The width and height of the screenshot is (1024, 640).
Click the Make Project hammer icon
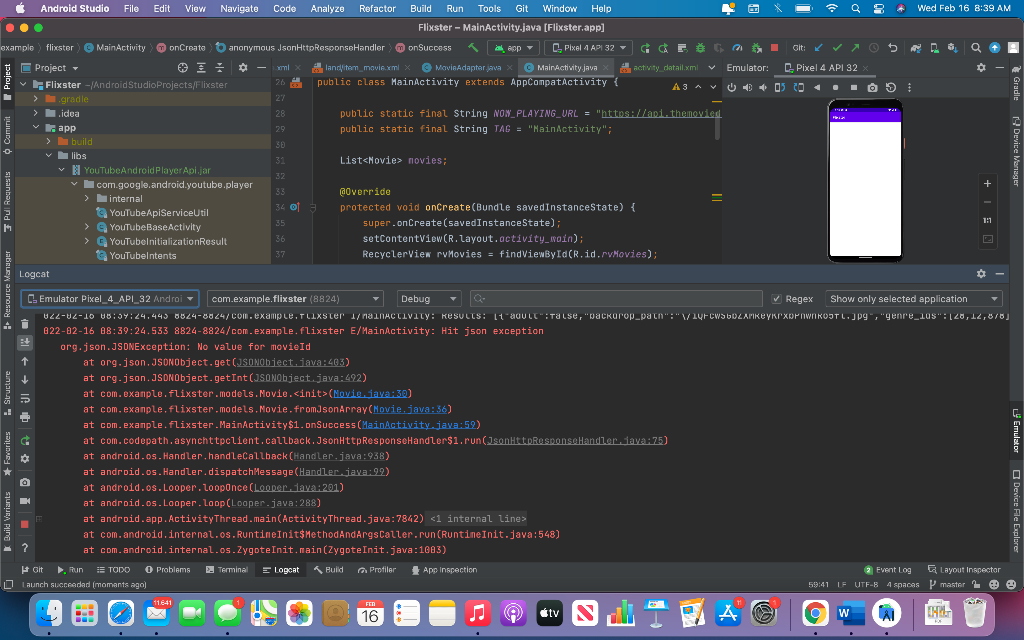tap(473, 48)
